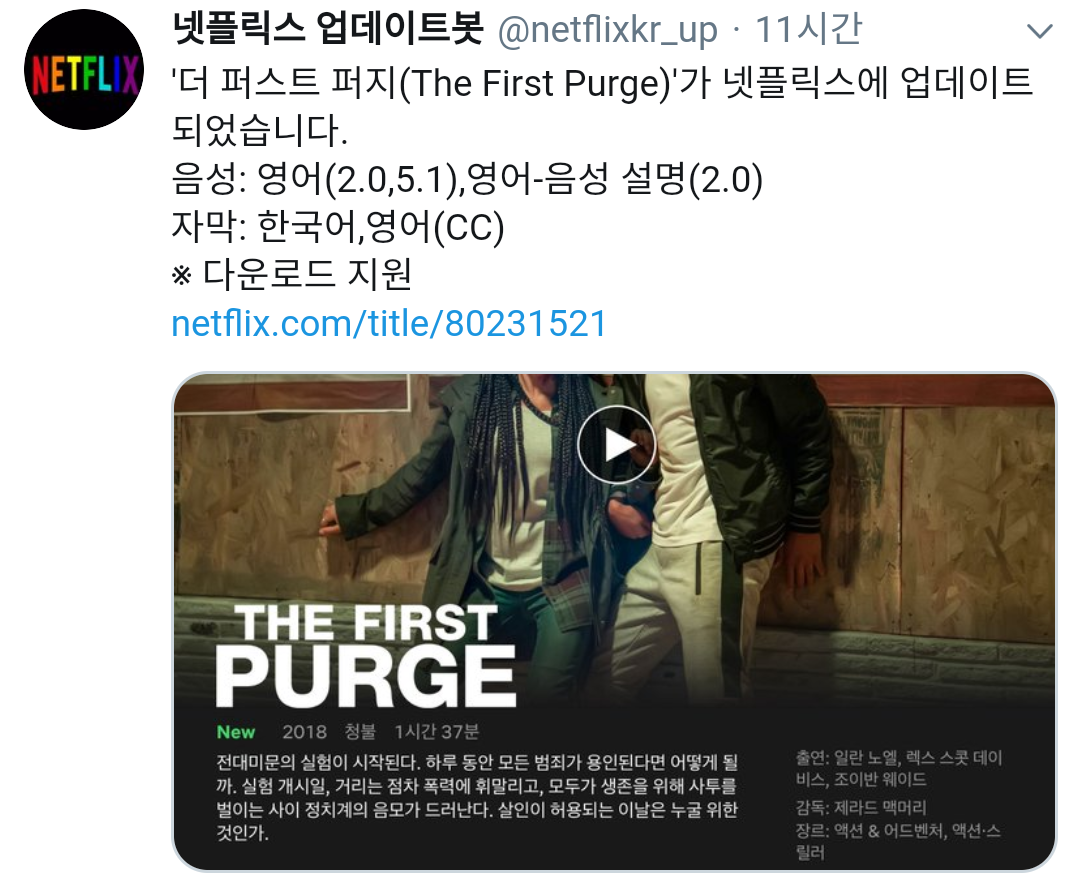This screenshot has height=881, width=1074.
Task: Select the 장르 genre line
Action: coord(898,842)
